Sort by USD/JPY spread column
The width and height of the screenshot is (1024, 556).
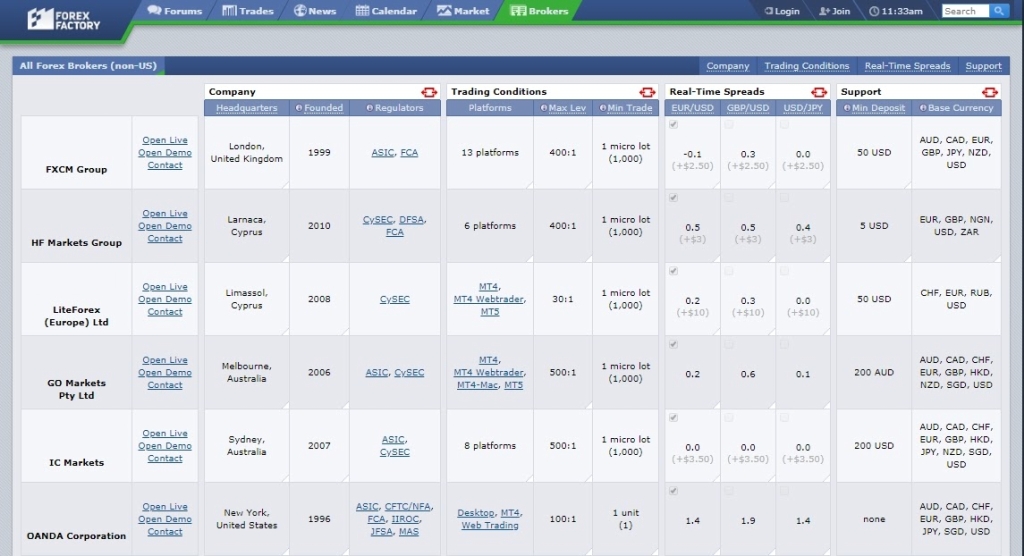[803, 108]
